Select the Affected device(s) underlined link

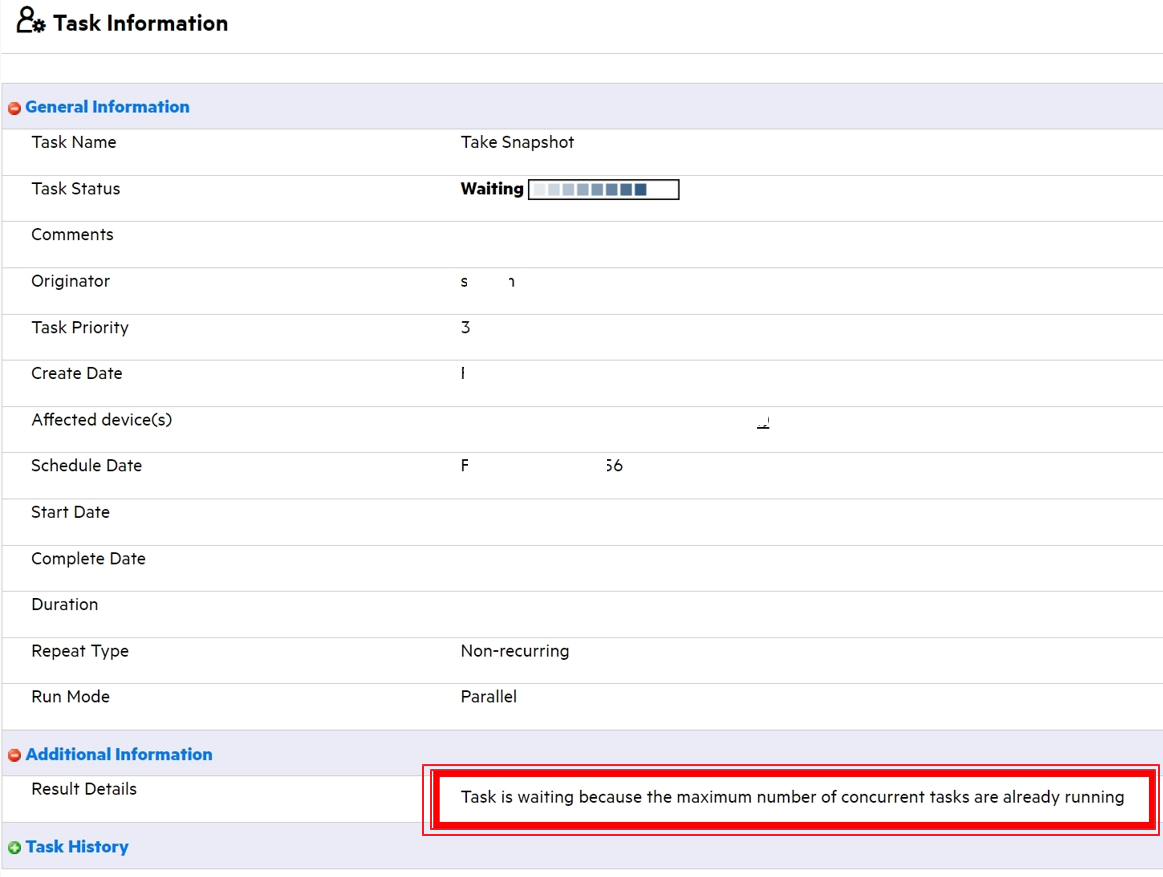[763, 423]
